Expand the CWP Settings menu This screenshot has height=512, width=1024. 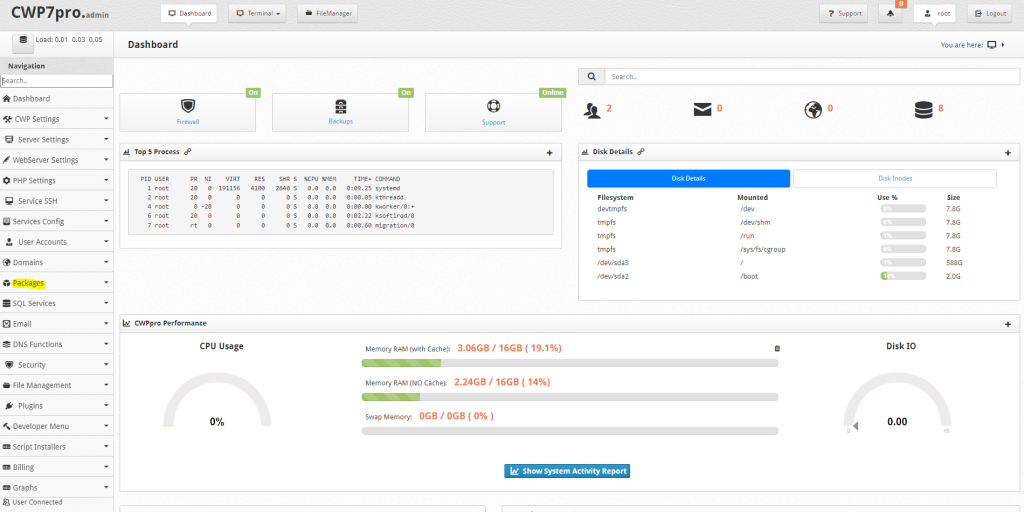click(56, 120)
